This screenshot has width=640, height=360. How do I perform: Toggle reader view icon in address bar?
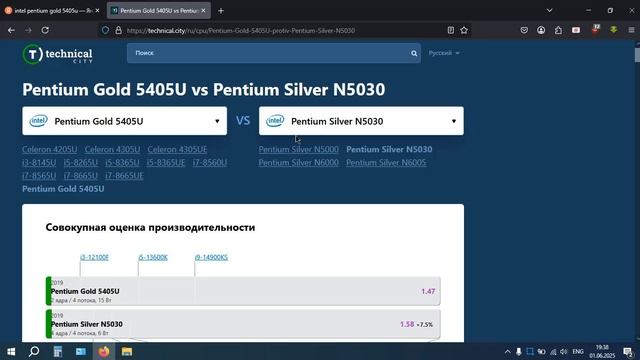pos(451,30)
